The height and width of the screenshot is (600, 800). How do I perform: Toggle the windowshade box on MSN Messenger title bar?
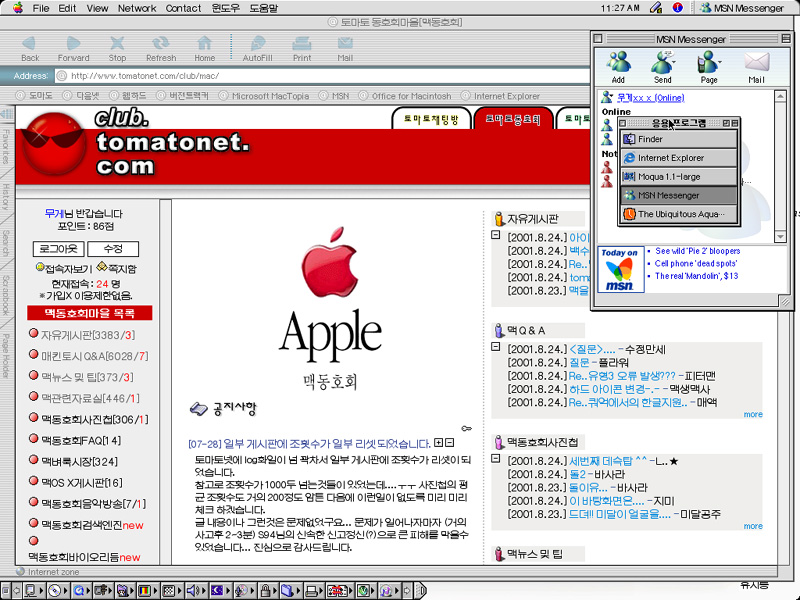787,38
